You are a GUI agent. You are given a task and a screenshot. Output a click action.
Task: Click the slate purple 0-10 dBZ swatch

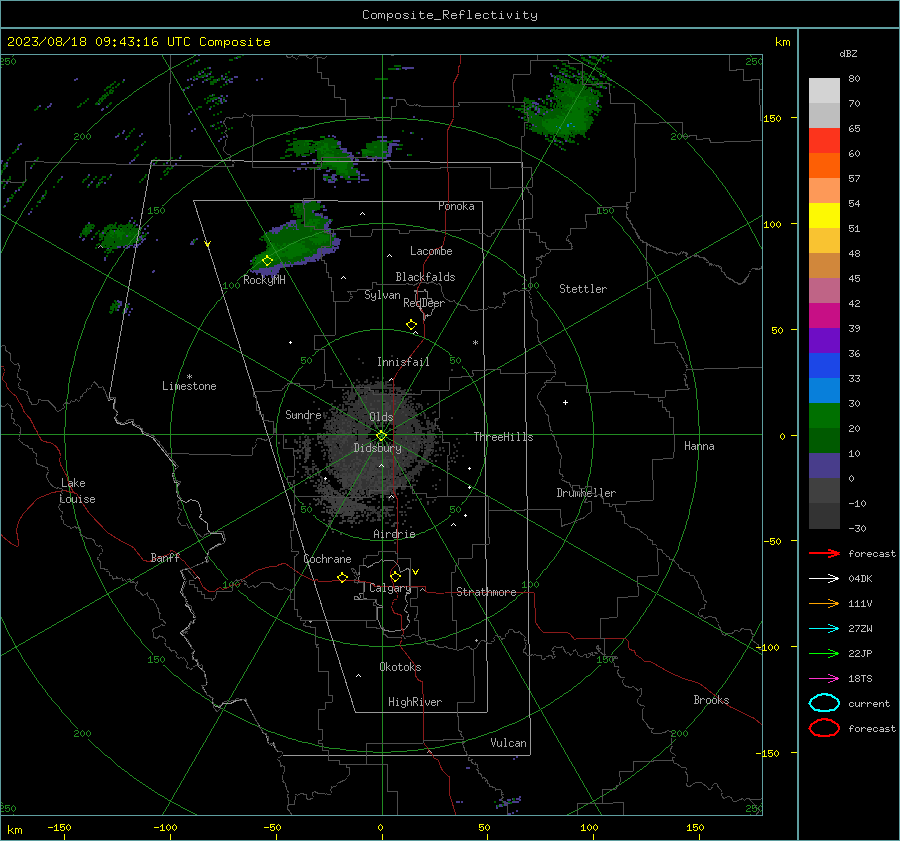[824, 466]
